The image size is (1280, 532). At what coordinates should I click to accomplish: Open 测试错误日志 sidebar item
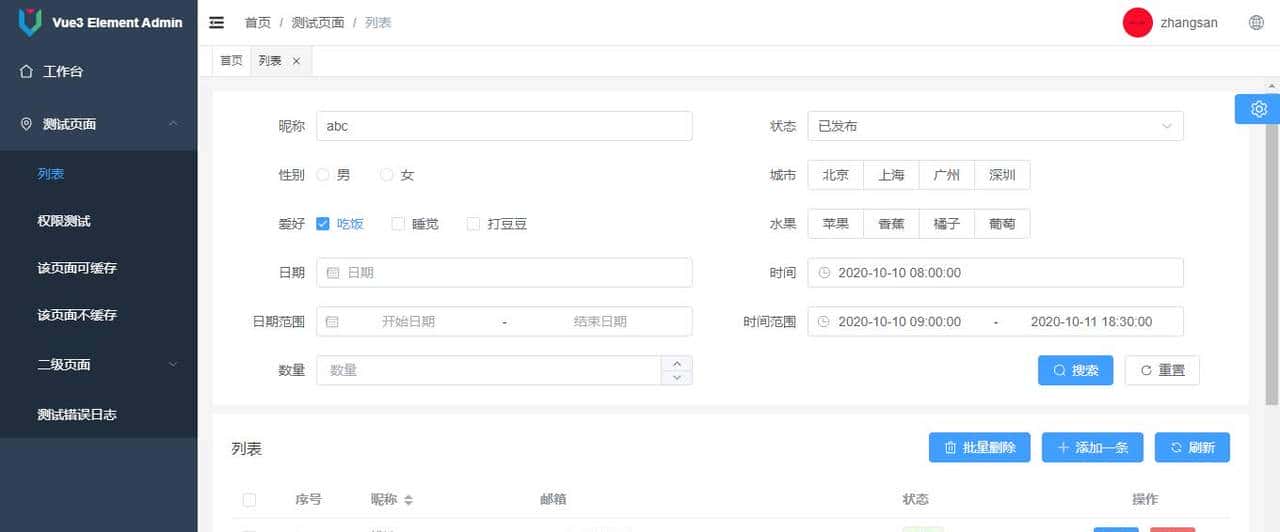99,414
